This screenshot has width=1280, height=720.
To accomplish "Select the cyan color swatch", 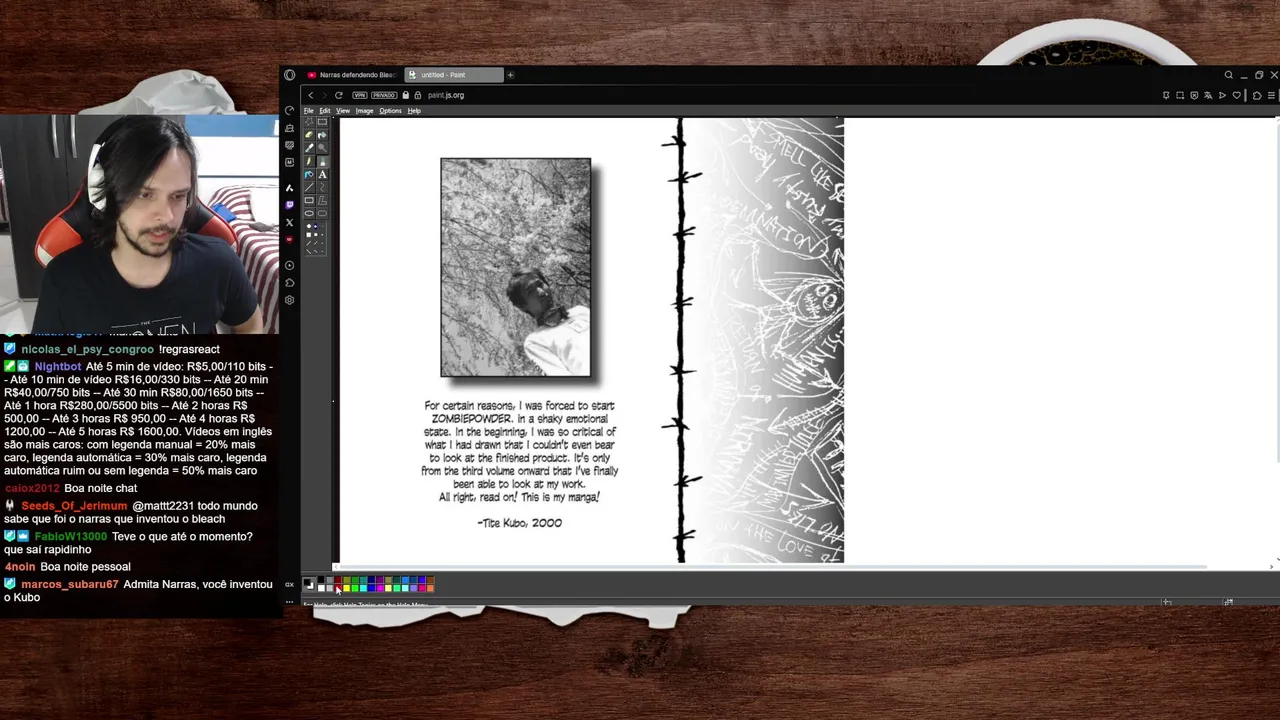I will coord(363,588).
